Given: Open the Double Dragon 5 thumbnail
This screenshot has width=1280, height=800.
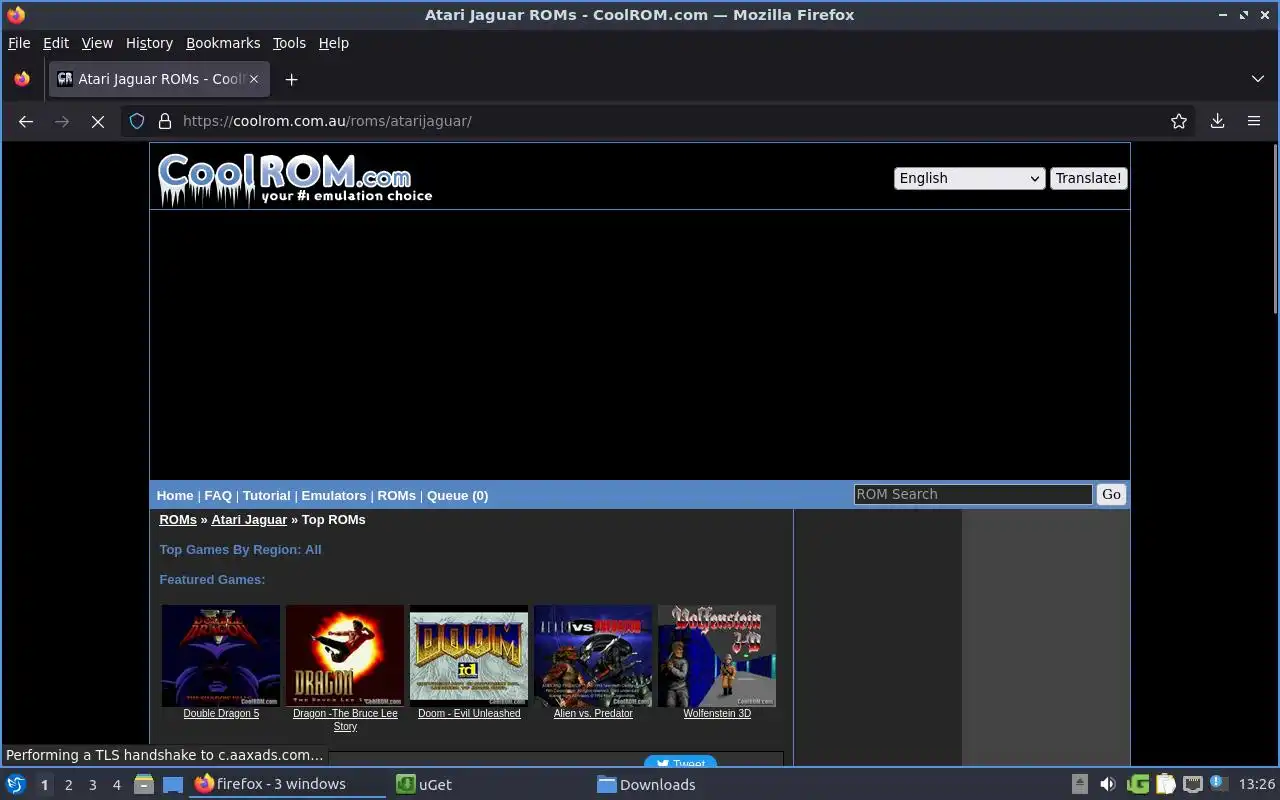Looking at the screenshot, I should pyautogui.click(x=221, y=655).
